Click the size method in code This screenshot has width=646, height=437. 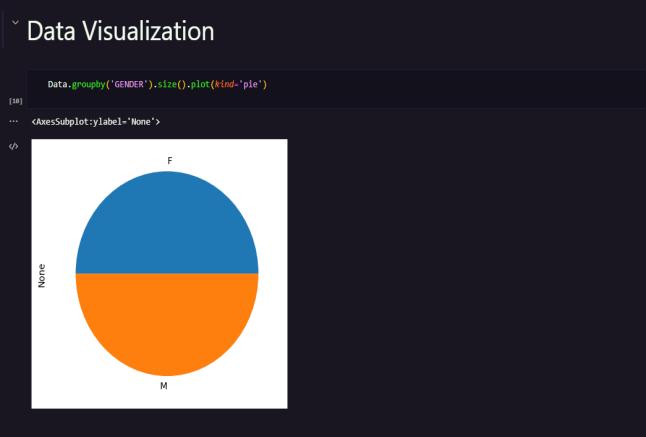tap(167, 84)
